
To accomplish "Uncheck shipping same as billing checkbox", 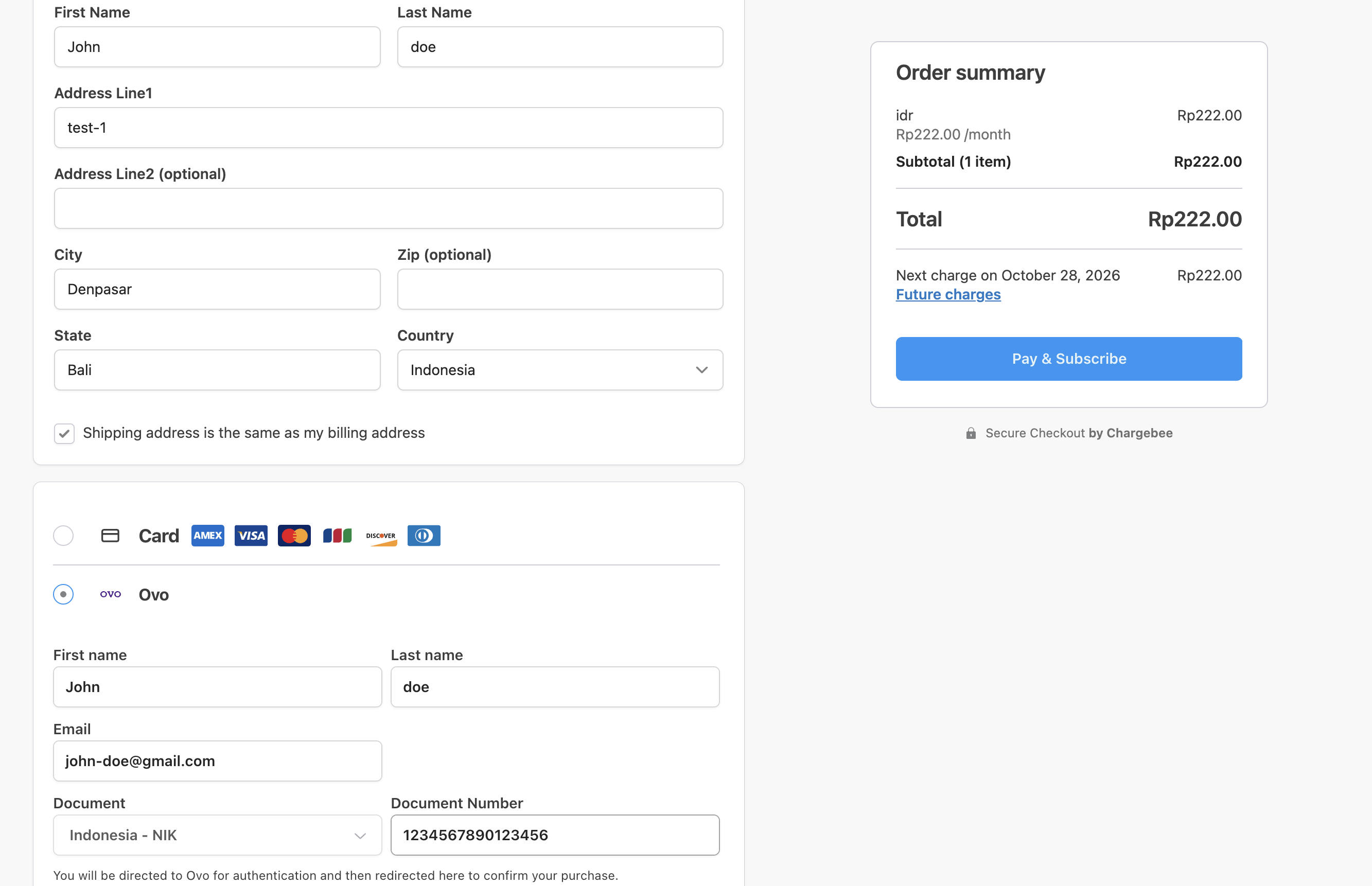I will (x=64, y=433).
